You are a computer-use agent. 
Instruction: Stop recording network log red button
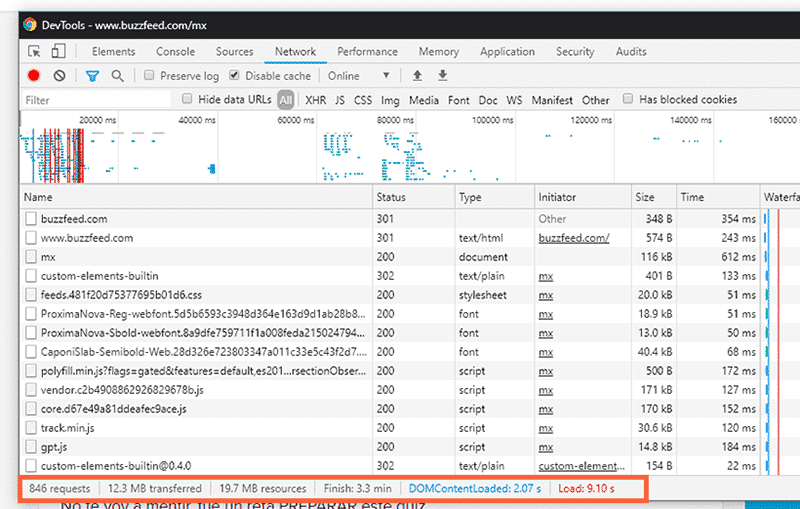coord(34,76)
